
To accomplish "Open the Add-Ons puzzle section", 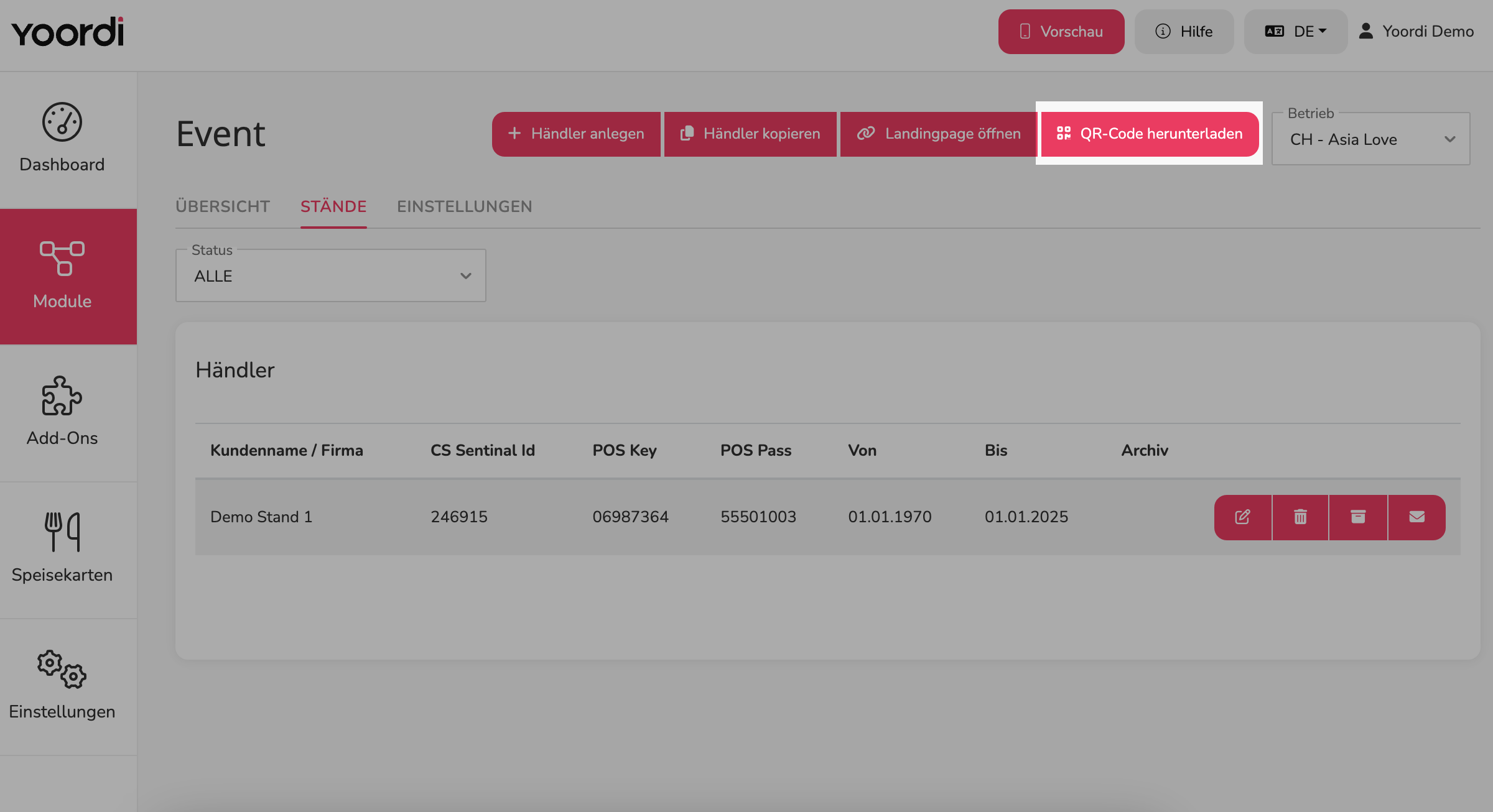I will (x=62, y=413).
